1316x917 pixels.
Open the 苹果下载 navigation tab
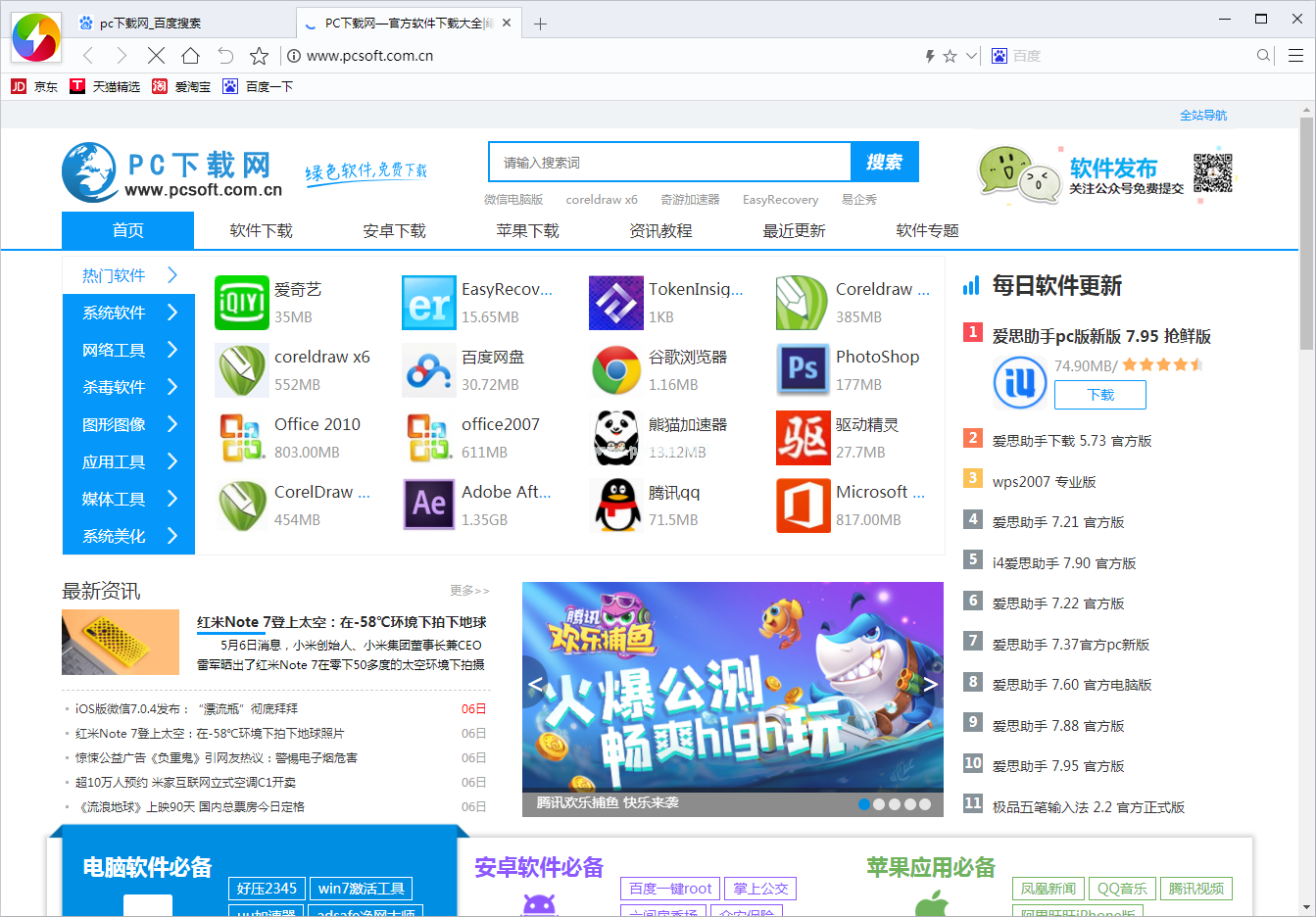(527, 230)
